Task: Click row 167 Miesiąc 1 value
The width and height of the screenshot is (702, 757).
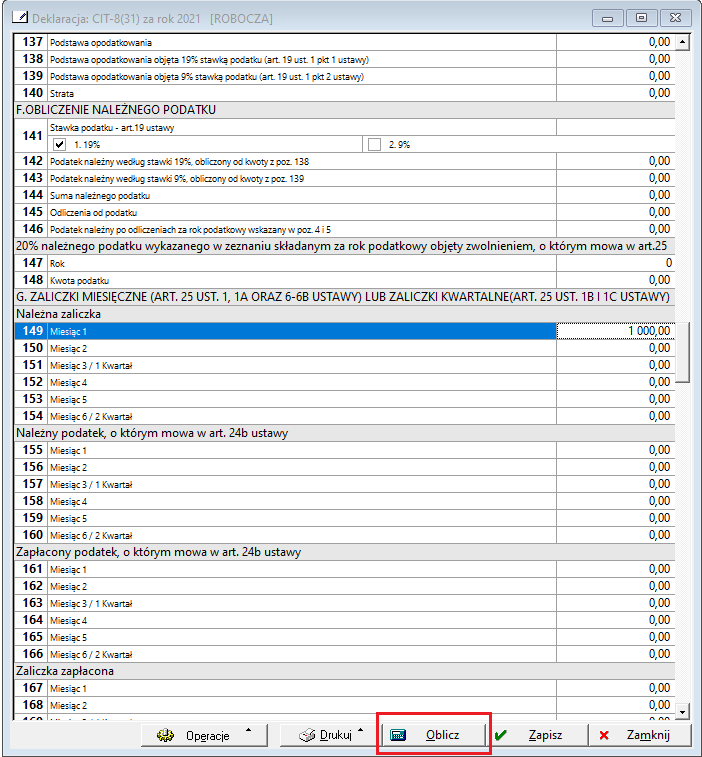Action: coord(616,688)
